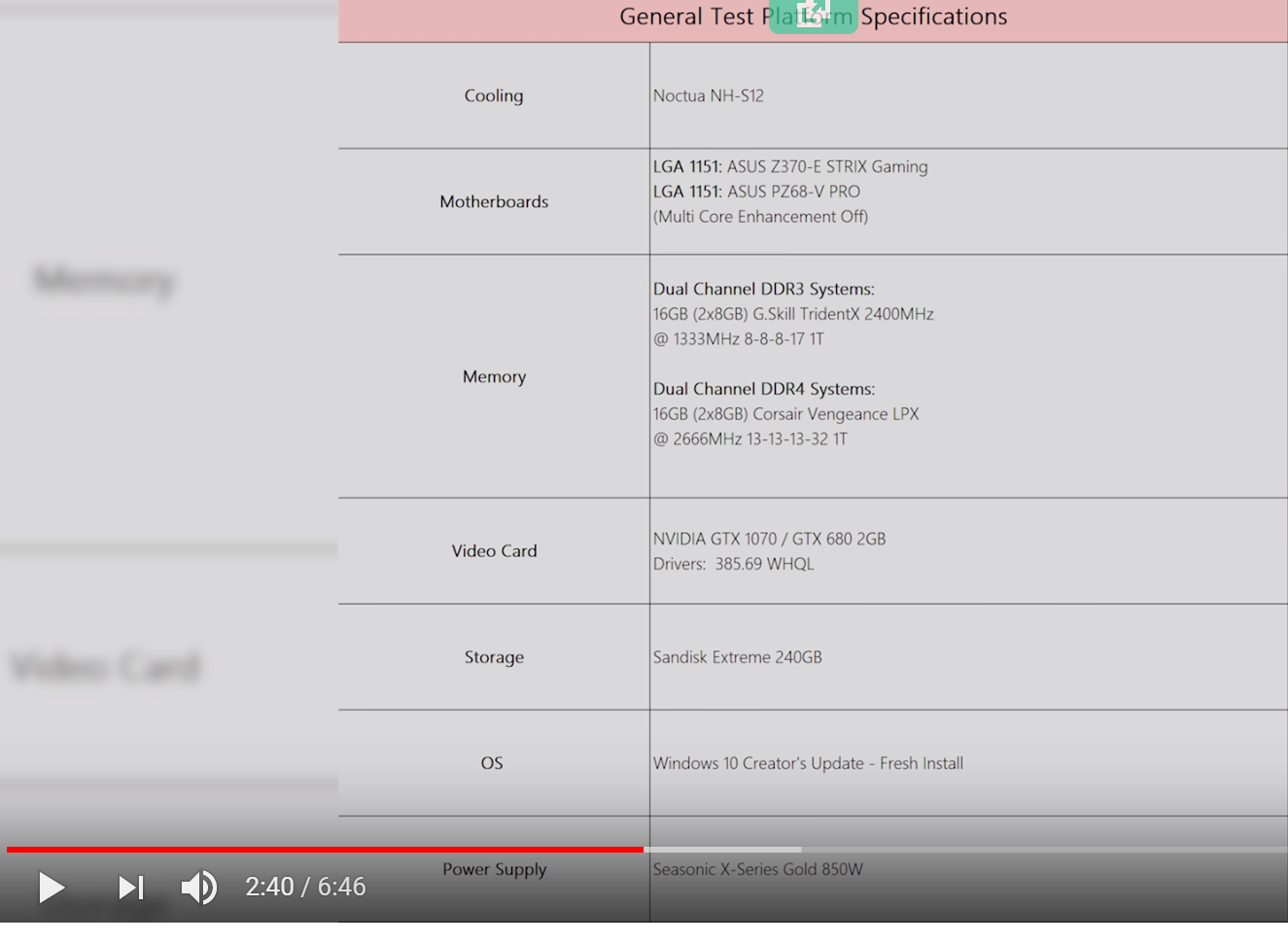The width and height of the screenshot is (1288, 942).
Task: Click the 'Cooling' row label
Action: click(494, 95)
